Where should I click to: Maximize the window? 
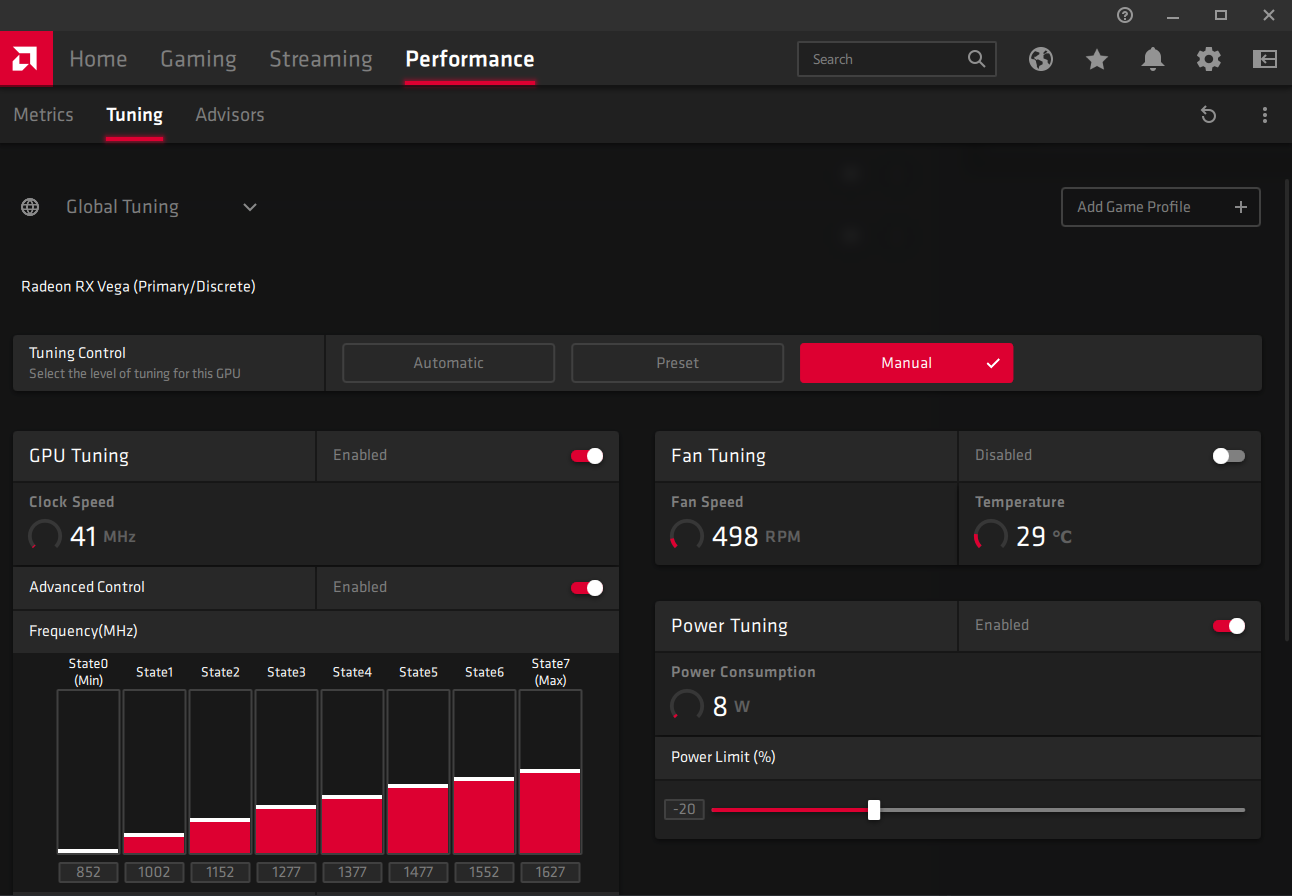pyautogui.click(x=1221, y=15)
